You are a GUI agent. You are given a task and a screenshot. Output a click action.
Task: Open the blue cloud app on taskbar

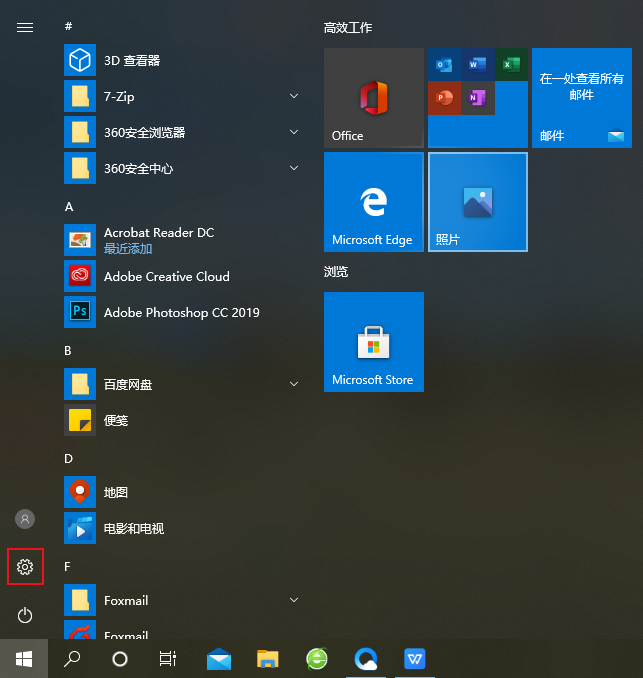366,659
